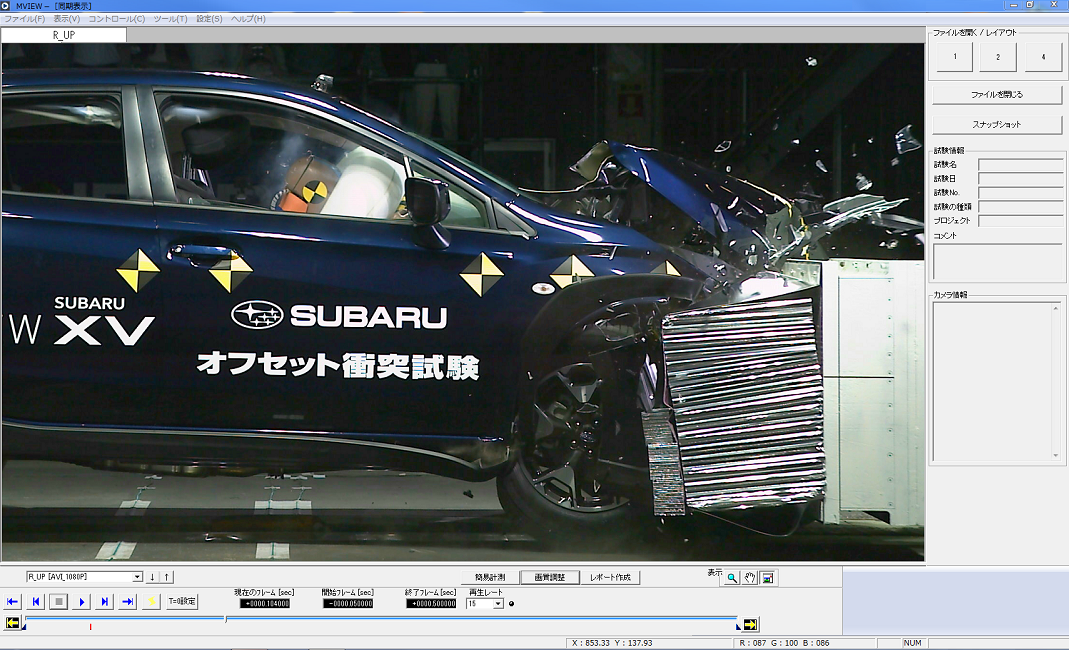Open the ヘルプ(H) menu
Viewport: 1069px width, 650px height.
point(248,19)
